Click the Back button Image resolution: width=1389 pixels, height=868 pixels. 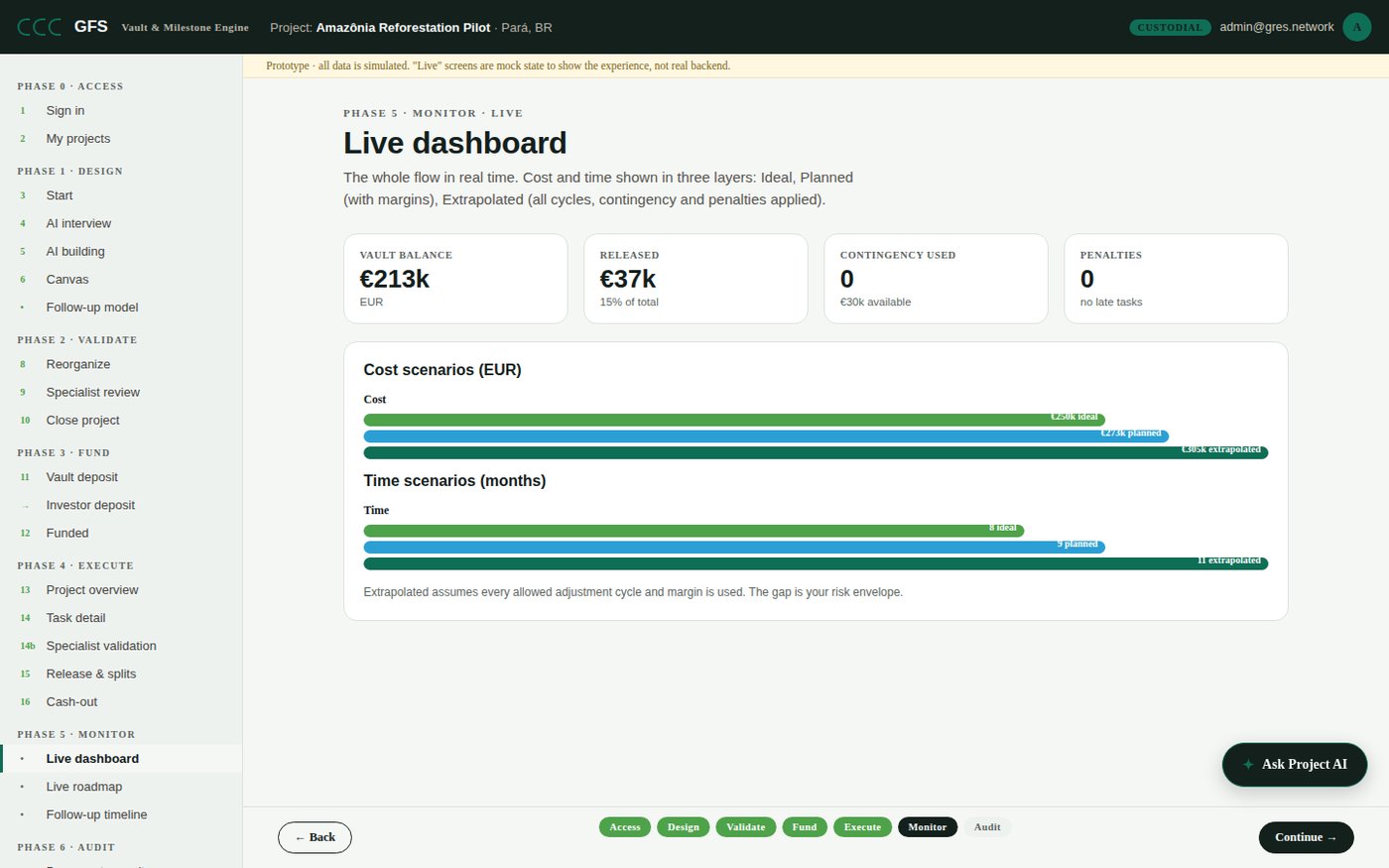[x=315, y=837]
